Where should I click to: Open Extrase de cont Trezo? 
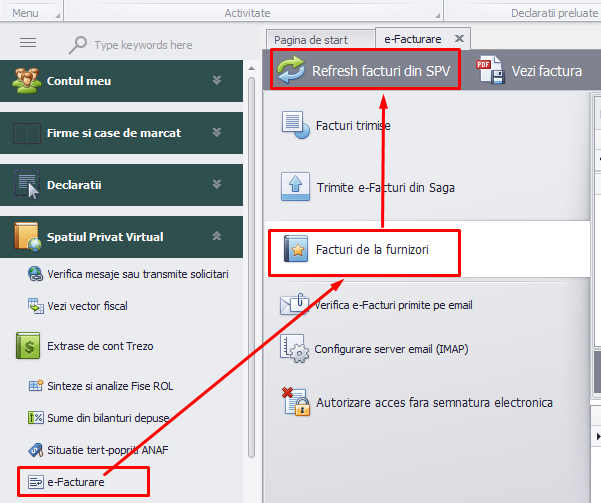coord(100,346)
